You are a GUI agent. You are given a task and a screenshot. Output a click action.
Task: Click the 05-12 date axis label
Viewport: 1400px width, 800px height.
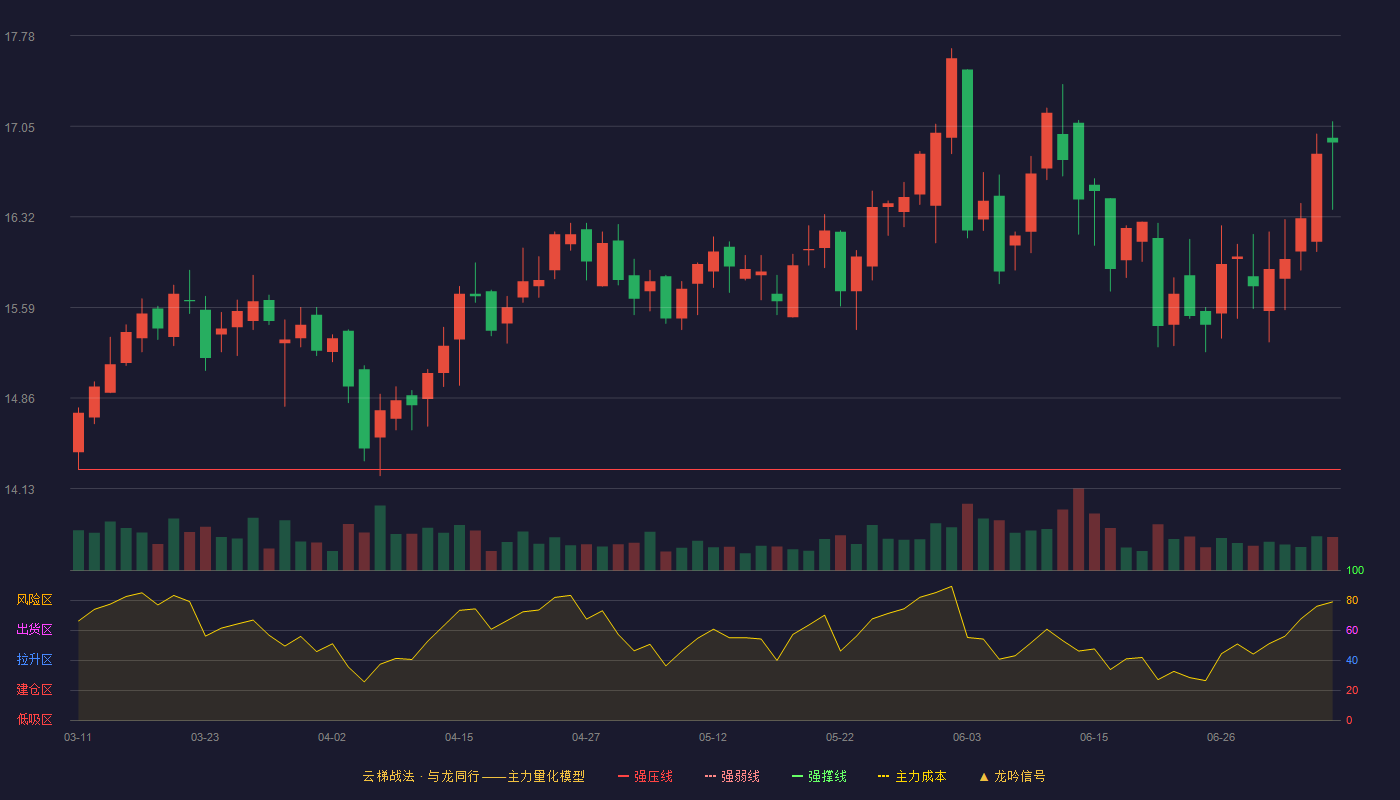tap(713, 737)
